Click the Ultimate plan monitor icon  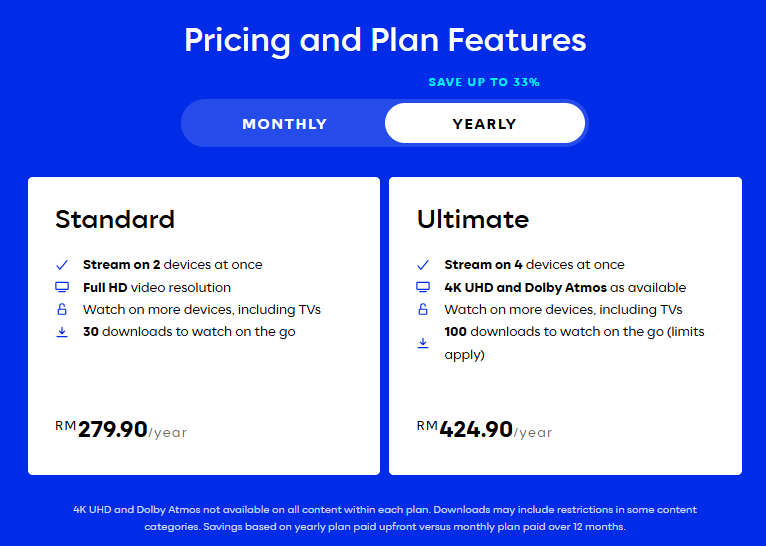423,287
